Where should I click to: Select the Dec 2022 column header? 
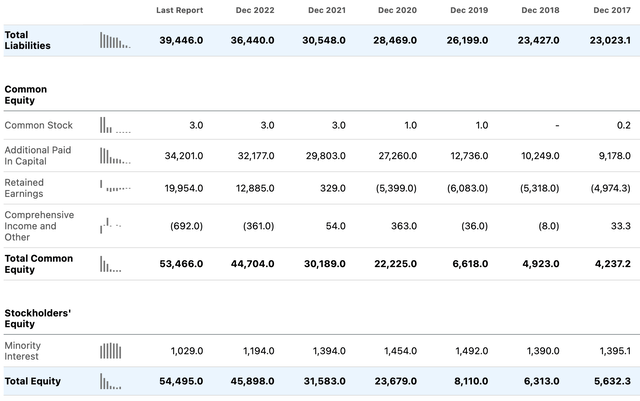tap(255, 10)
